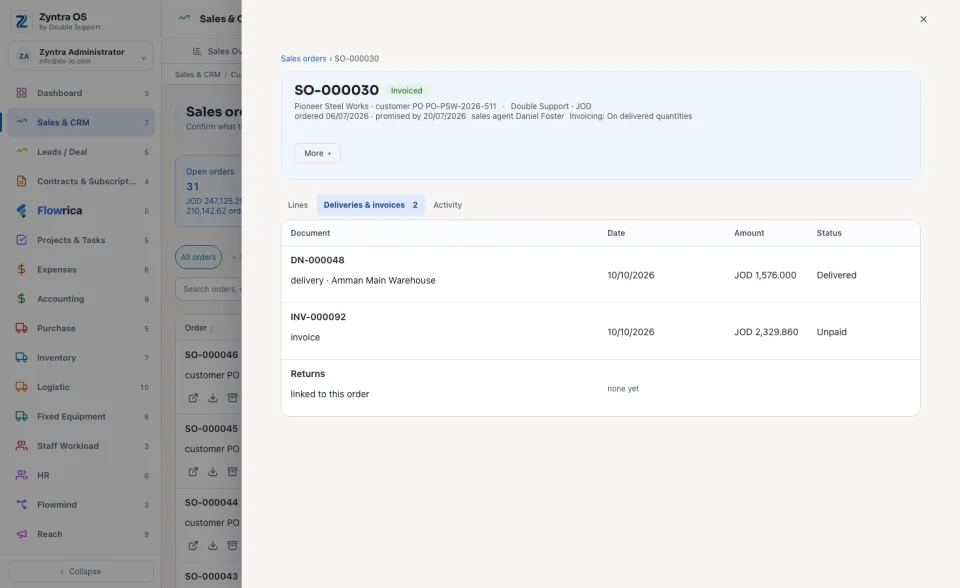Viewport: 960px width, 588px height.
Task: Open delivery note DN-000048
Action: click(x=317, y=260)
